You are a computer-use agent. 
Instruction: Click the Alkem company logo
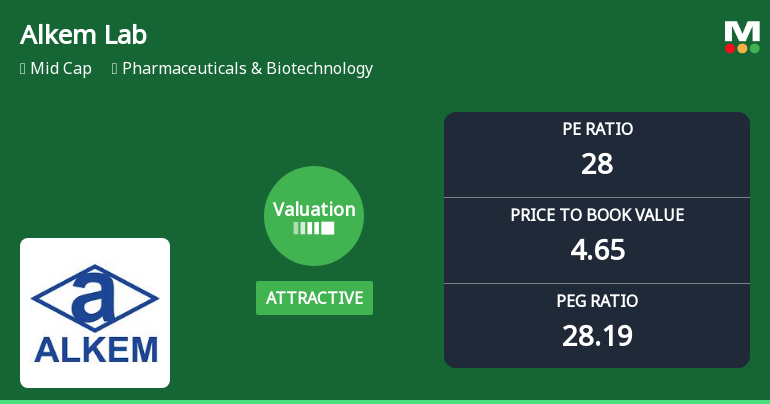coord(95,313)
